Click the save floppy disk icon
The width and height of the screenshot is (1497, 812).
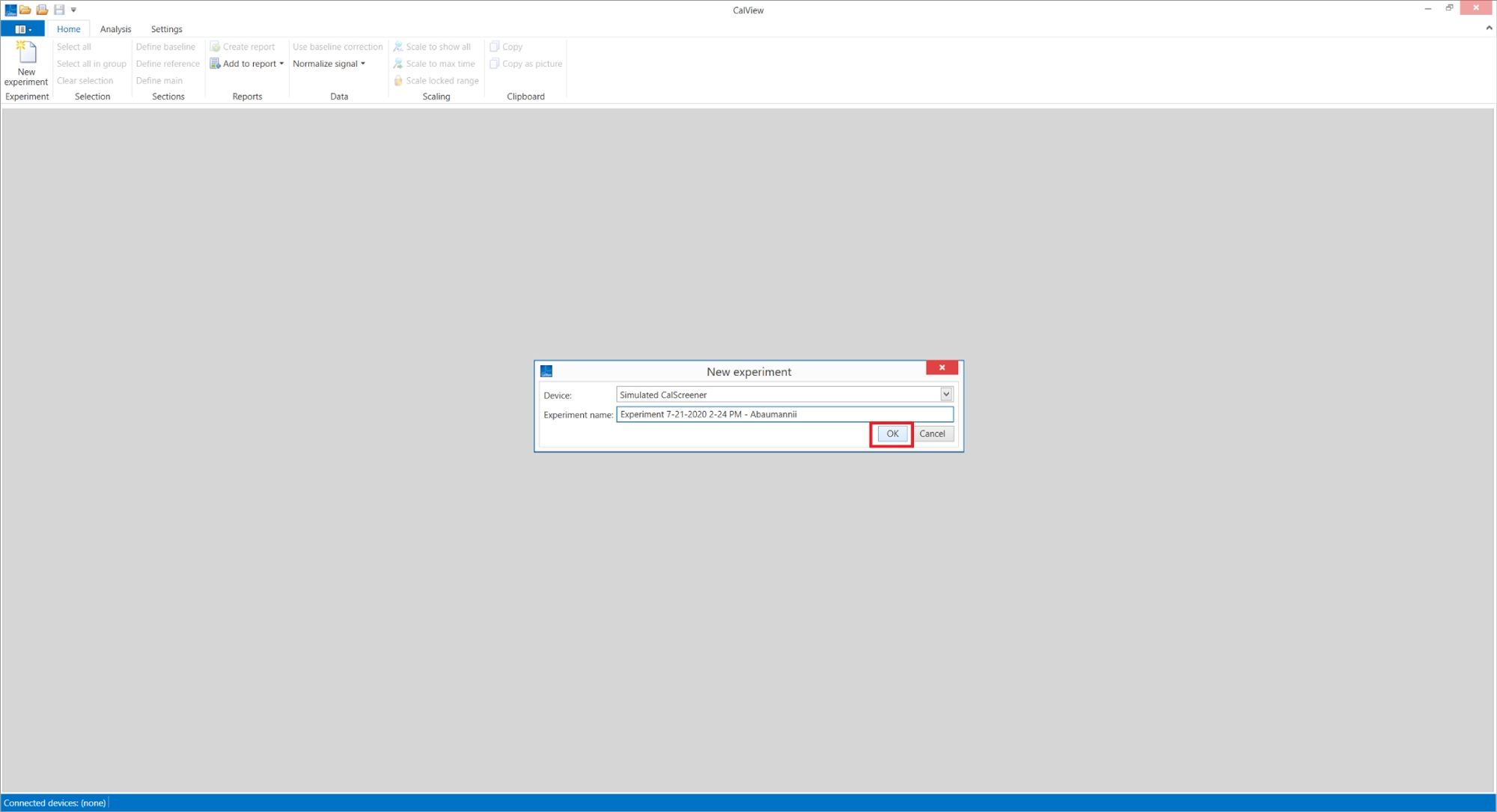coord(59,10)
